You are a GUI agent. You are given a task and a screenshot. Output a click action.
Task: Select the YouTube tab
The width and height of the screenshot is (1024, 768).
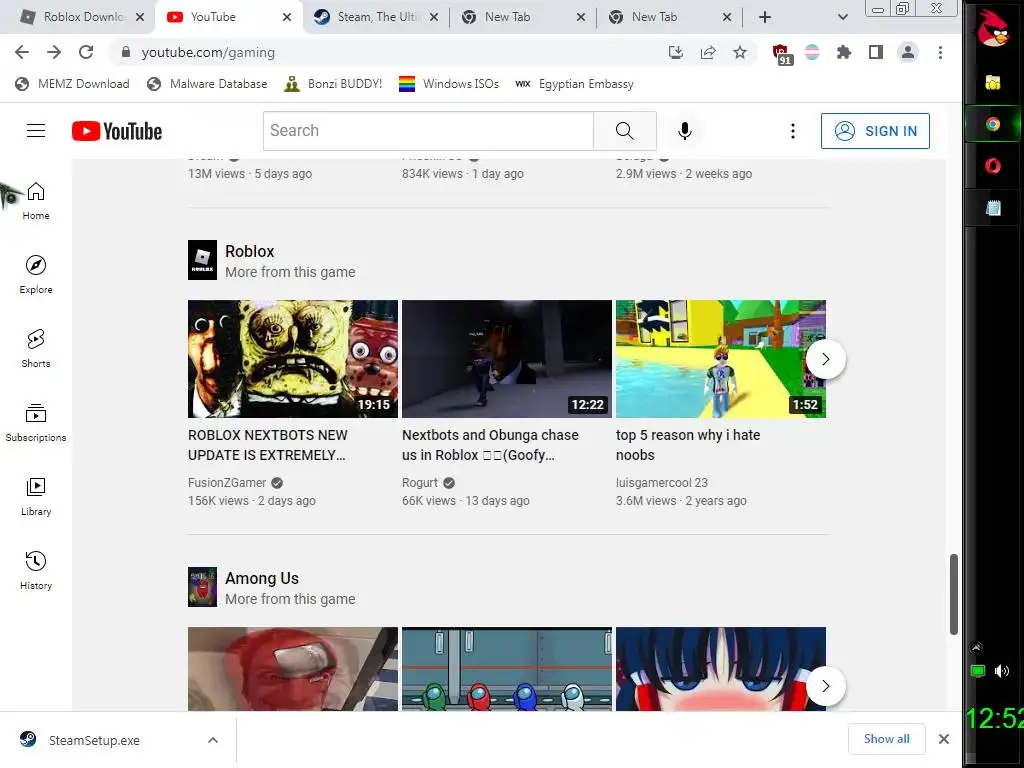[229, 17]
